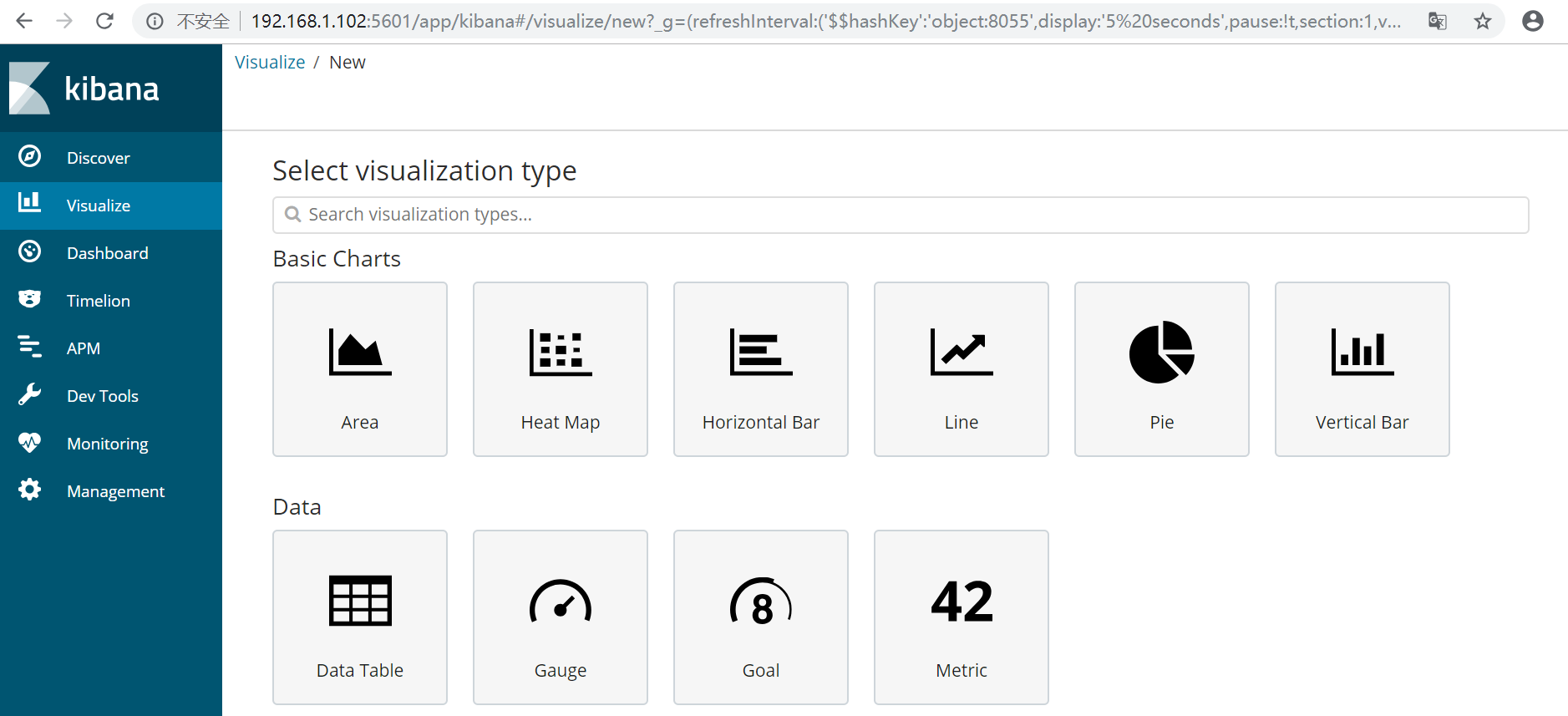The width and height of the screenshot is (1568, 716).
Task: Select the Pie chart icon
Action: tap(1162, 352)
